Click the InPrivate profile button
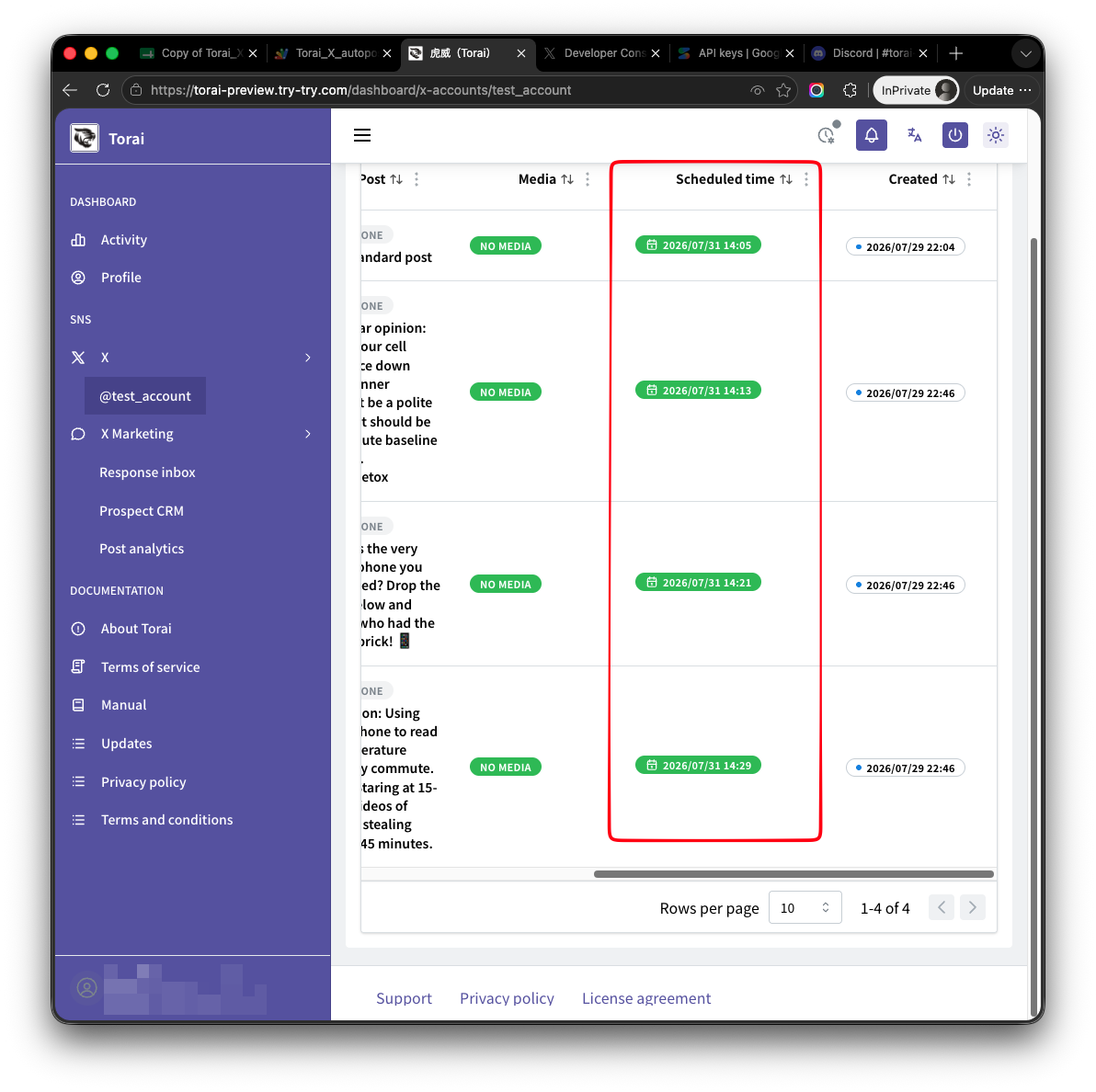This screenshot has height=1092, width=1096. (x=916, y=90)
